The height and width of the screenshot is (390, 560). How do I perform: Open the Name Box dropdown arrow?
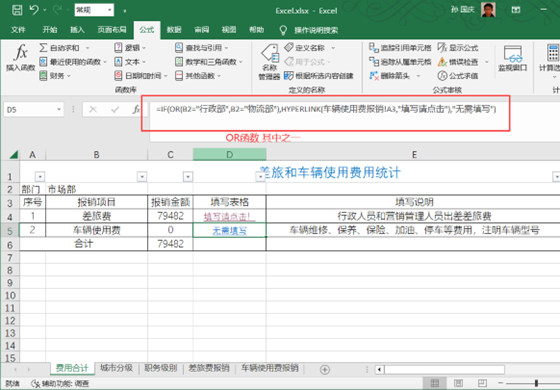59,109
